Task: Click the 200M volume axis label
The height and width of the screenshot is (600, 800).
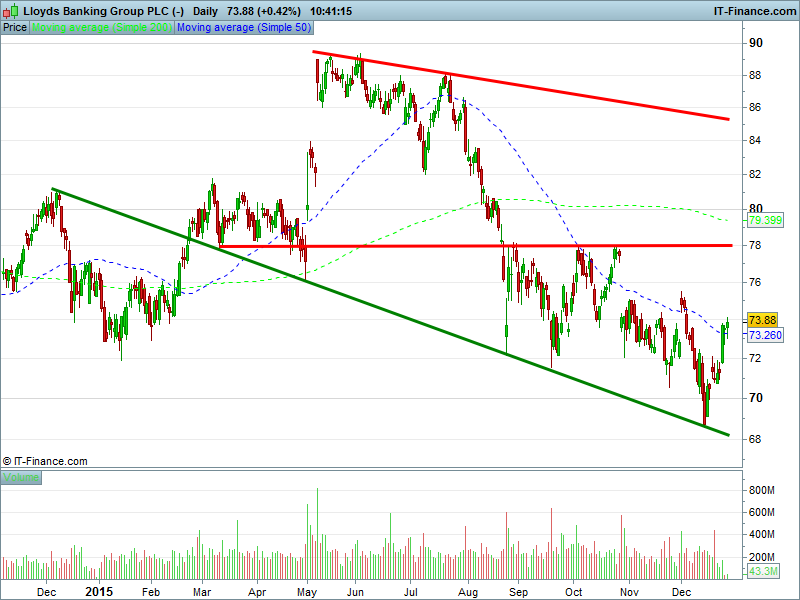Action: [x=762, y=557]
